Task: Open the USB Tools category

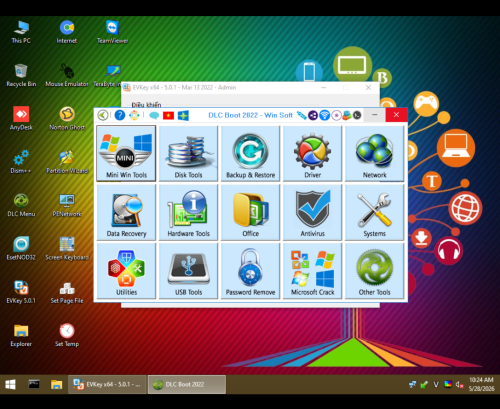Action: (188, 271)
